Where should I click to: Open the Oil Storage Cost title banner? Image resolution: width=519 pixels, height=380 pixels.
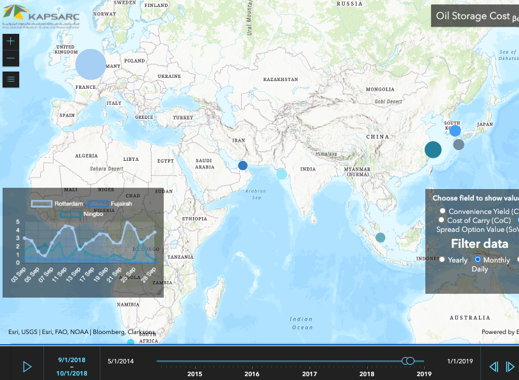[x=475, y=16]
